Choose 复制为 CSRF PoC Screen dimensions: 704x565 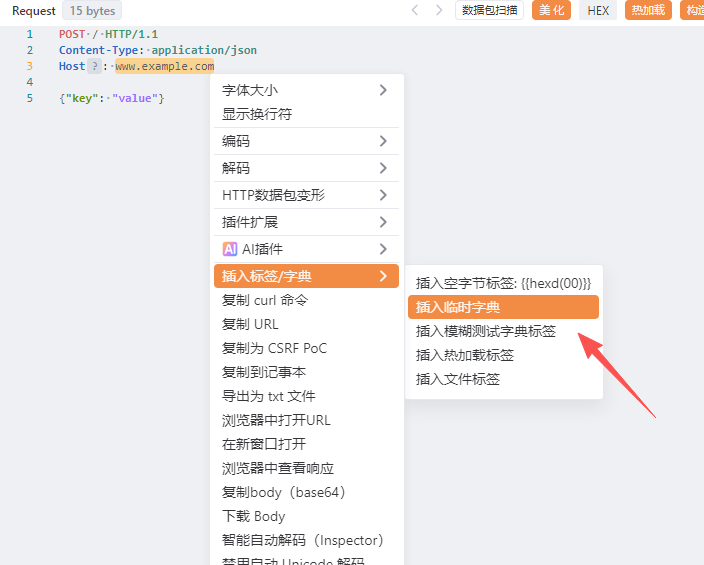point(307,348)
